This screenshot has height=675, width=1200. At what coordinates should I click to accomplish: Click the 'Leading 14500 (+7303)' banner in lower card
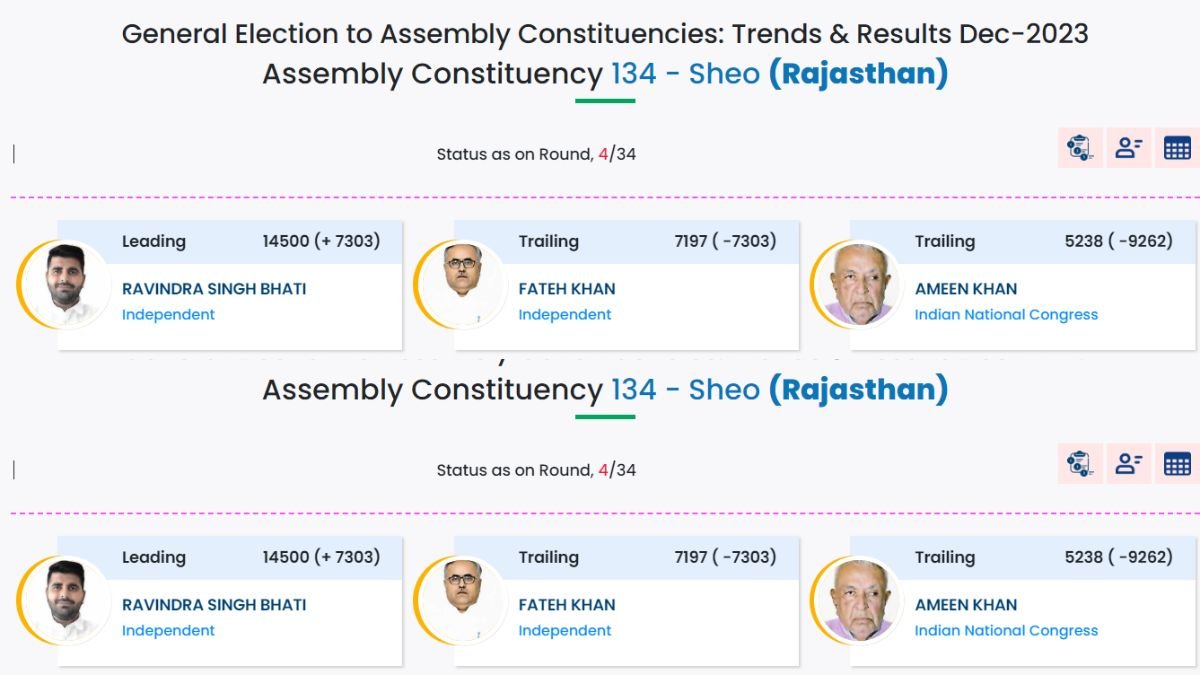tap(250, 557)
